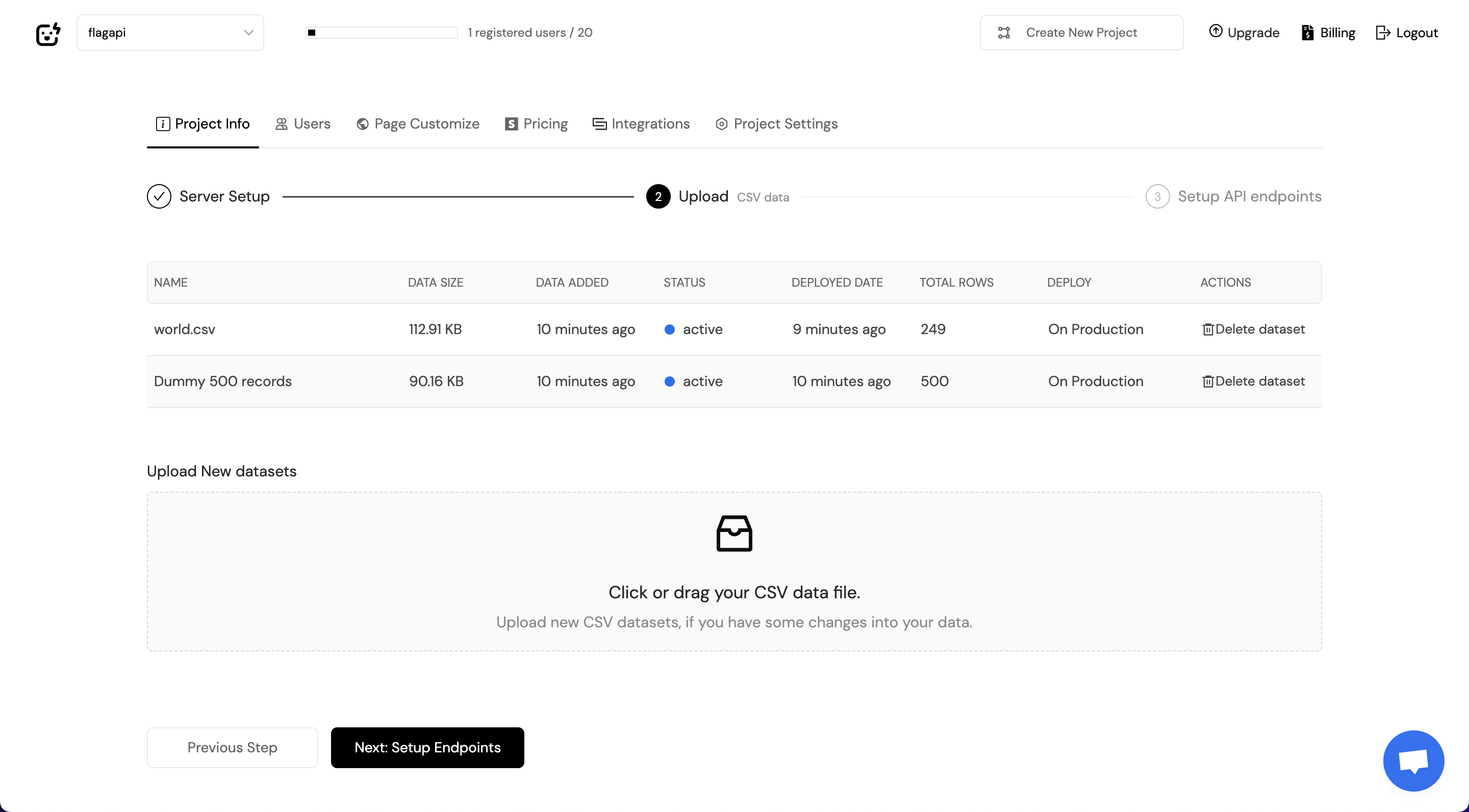
Task: Click the Pricing dollar icon
Action: (511, 124)
